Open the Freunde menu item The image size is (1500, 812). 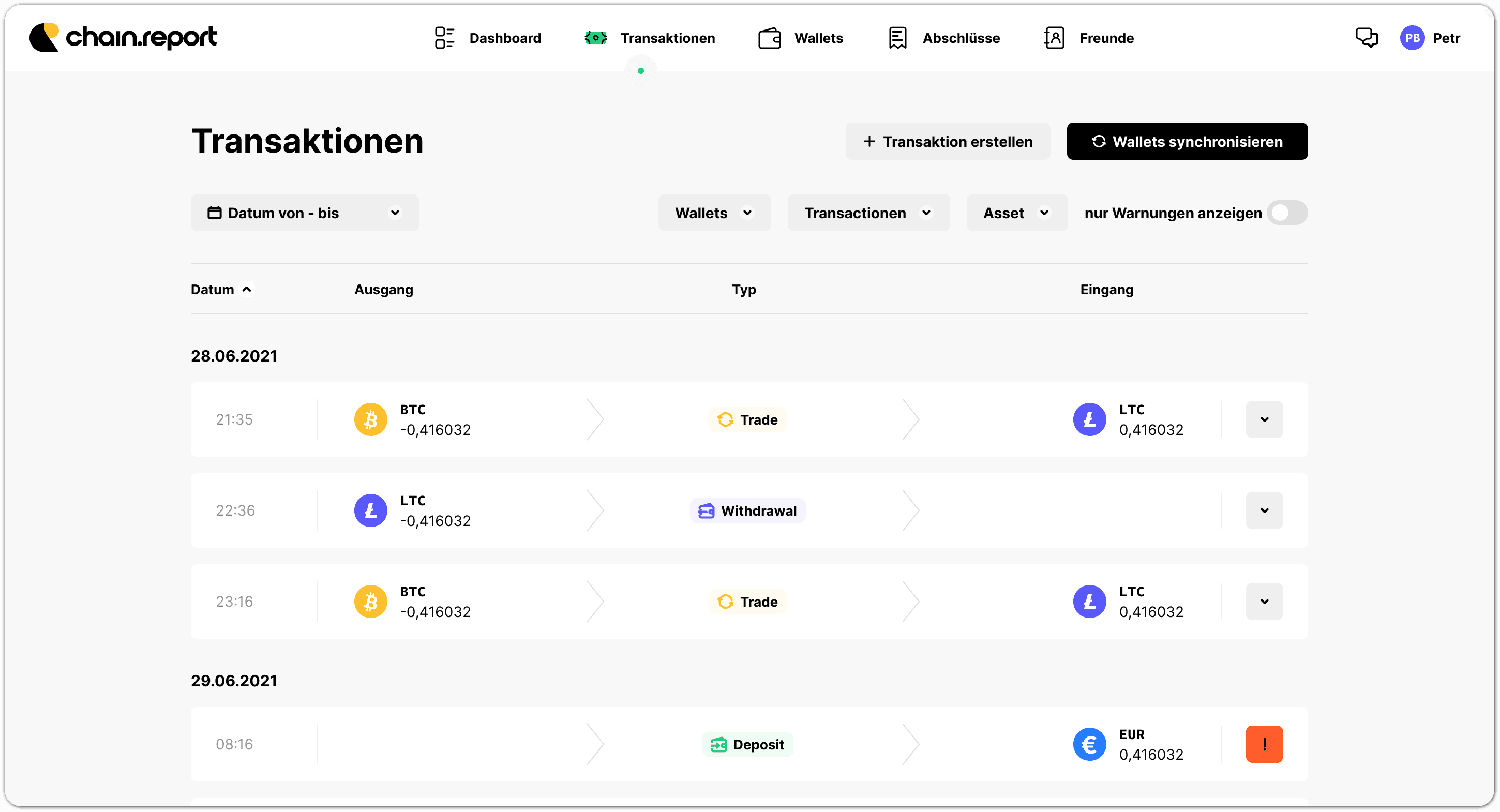point(1106,37)
